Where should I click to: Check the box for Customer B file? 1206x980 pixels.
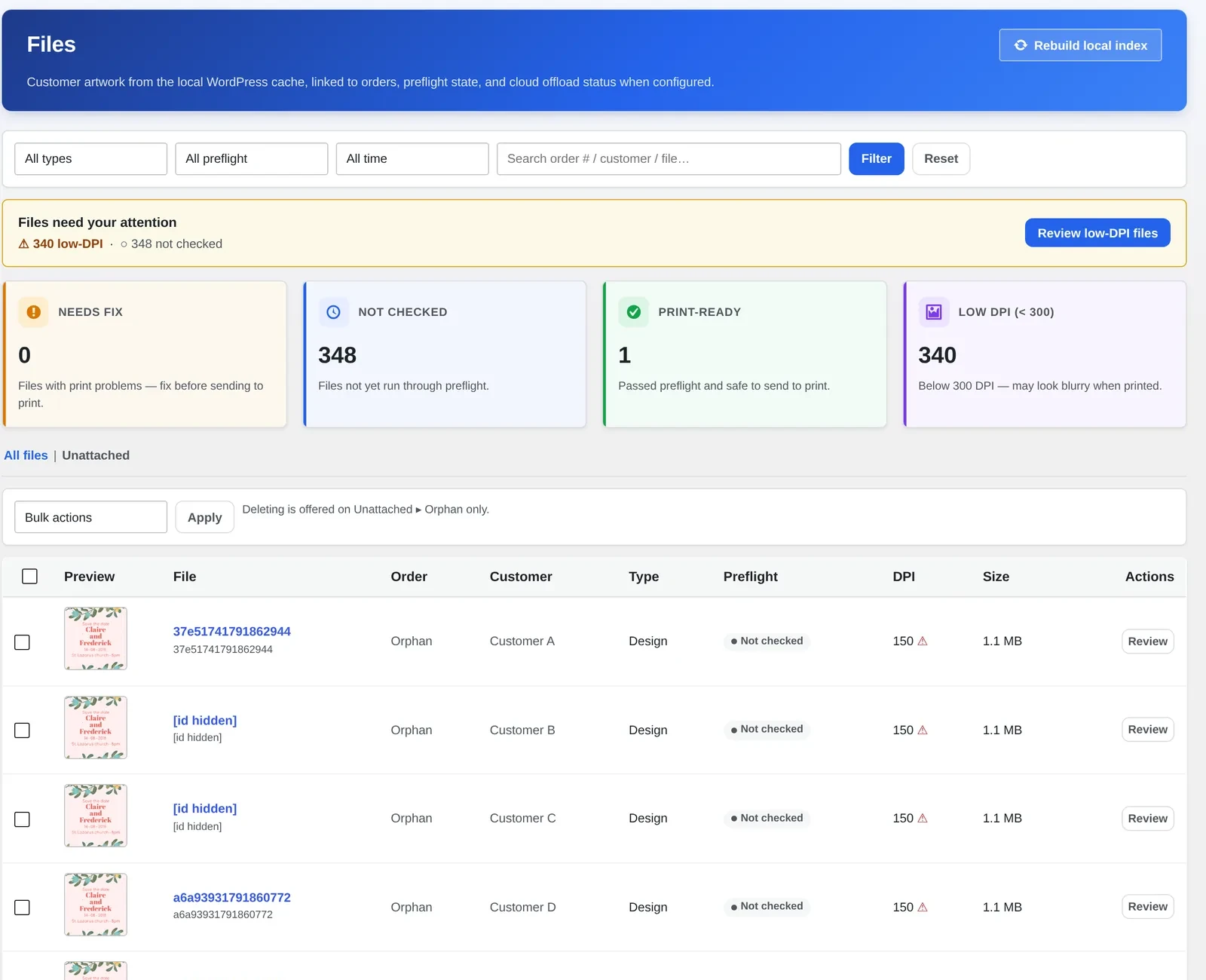pyautogui.click(x=23, y=730)
